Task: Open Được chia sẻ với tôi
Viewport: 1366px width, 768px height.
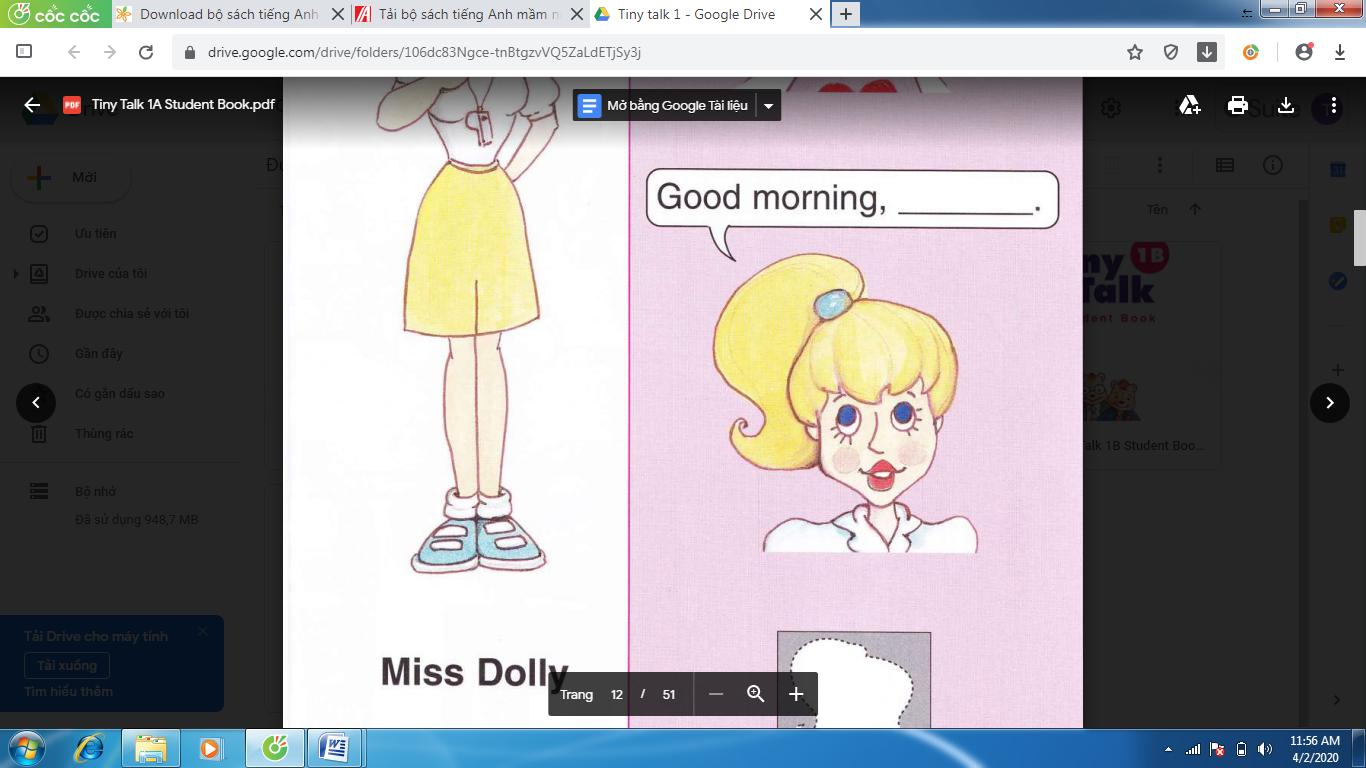Action: point(132,313)
